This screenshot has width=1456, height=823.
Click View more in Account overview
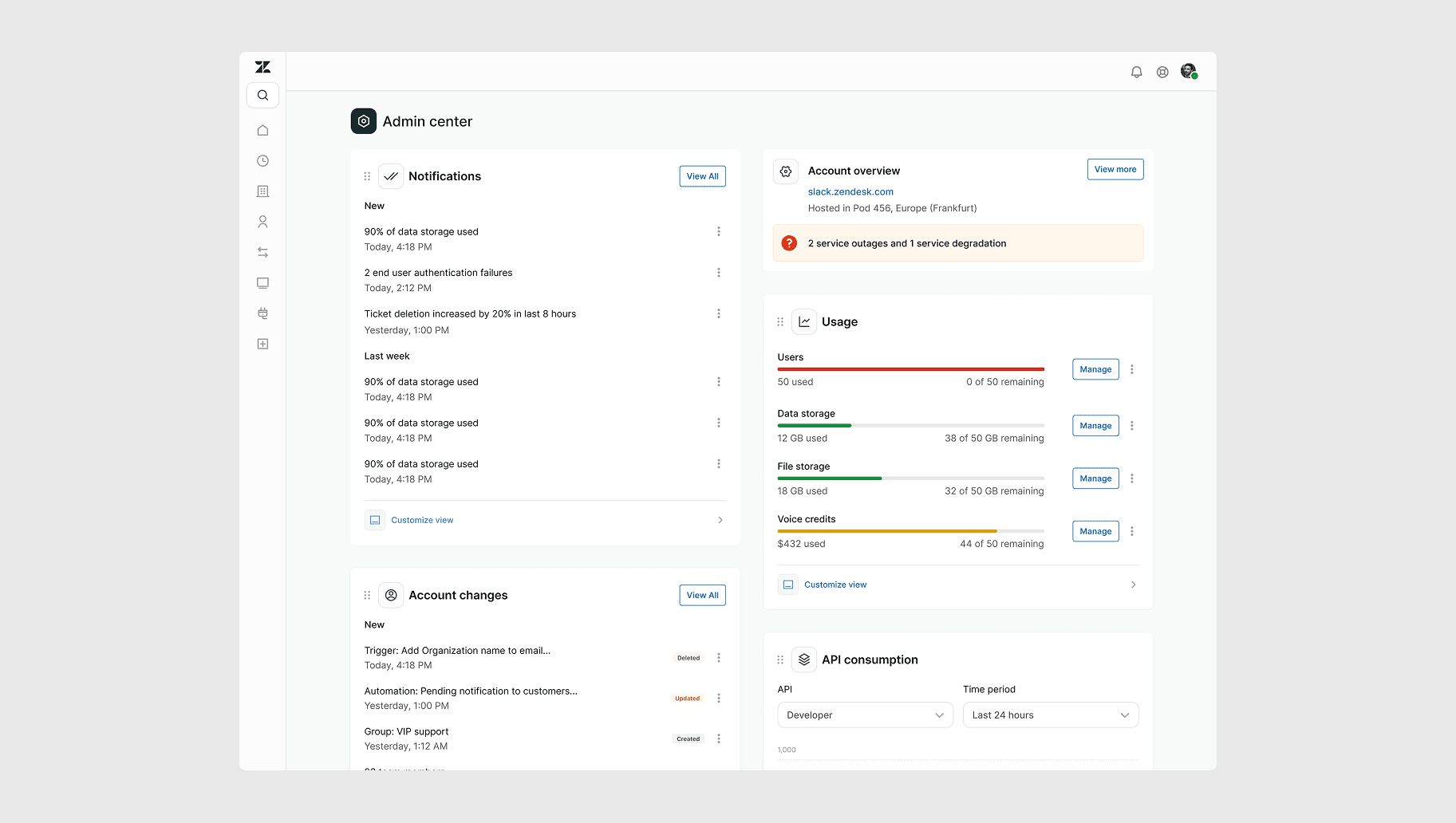pyautogui.click(x=1115, y=169)
